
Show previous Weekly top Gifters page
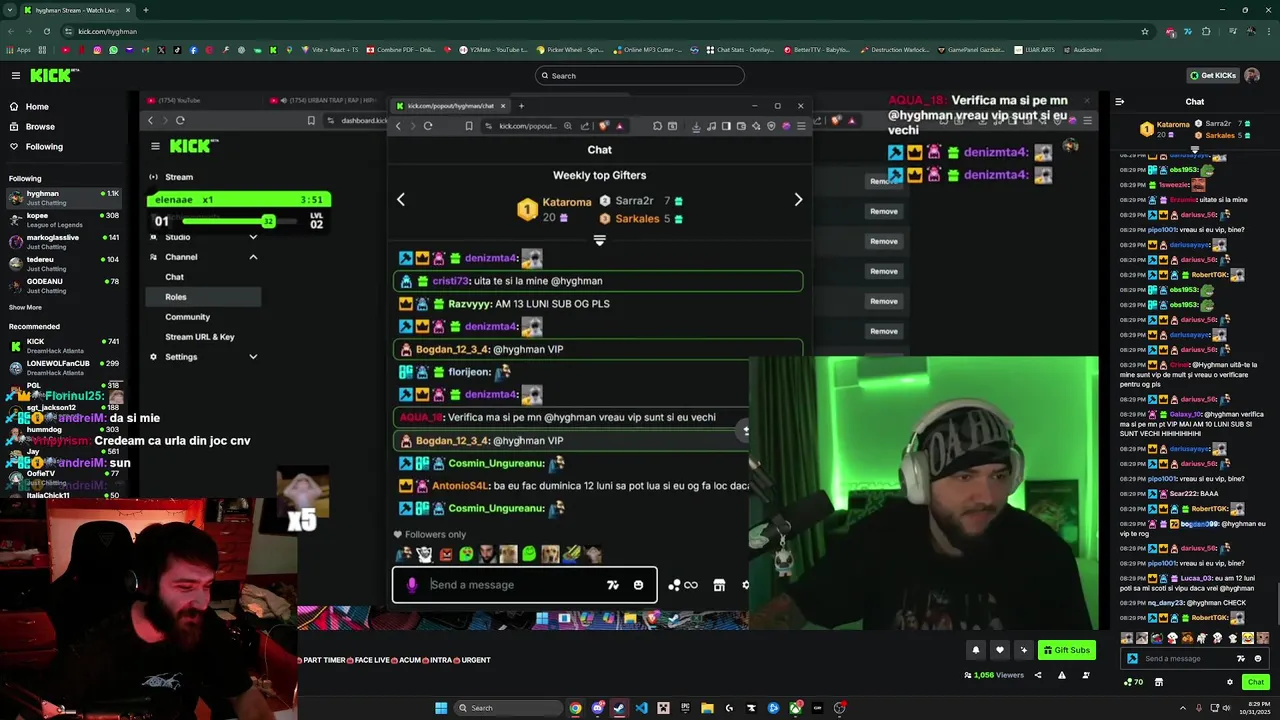[x=401, y=200]
